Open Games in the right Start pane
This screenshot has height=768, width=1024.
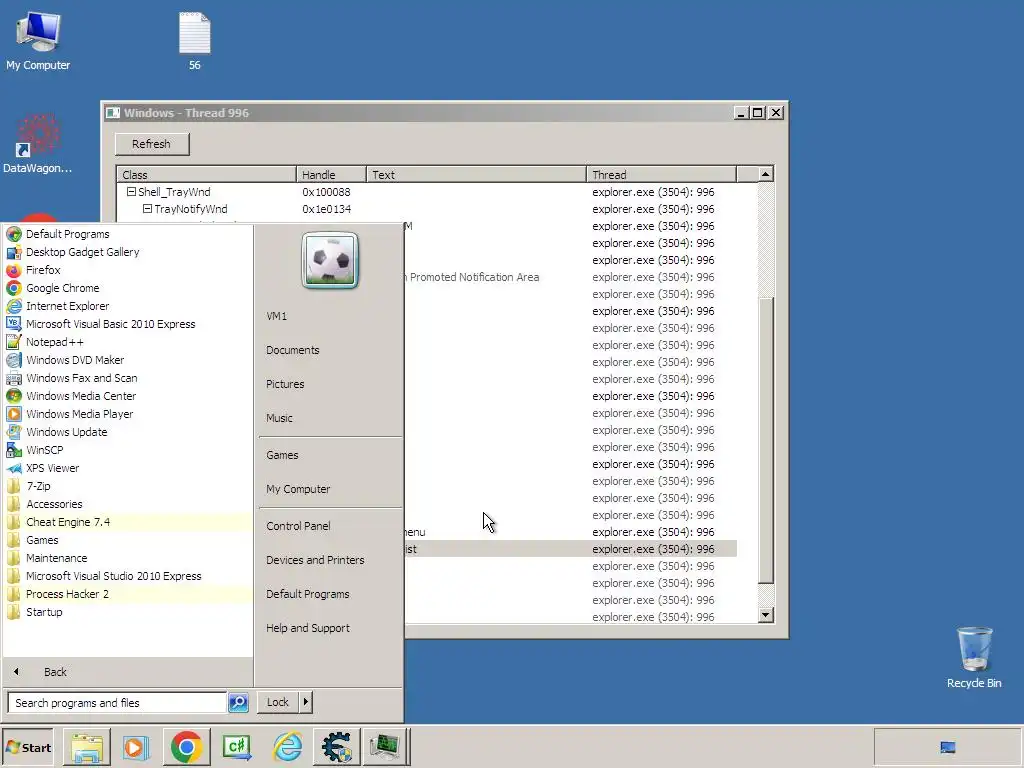282,455
